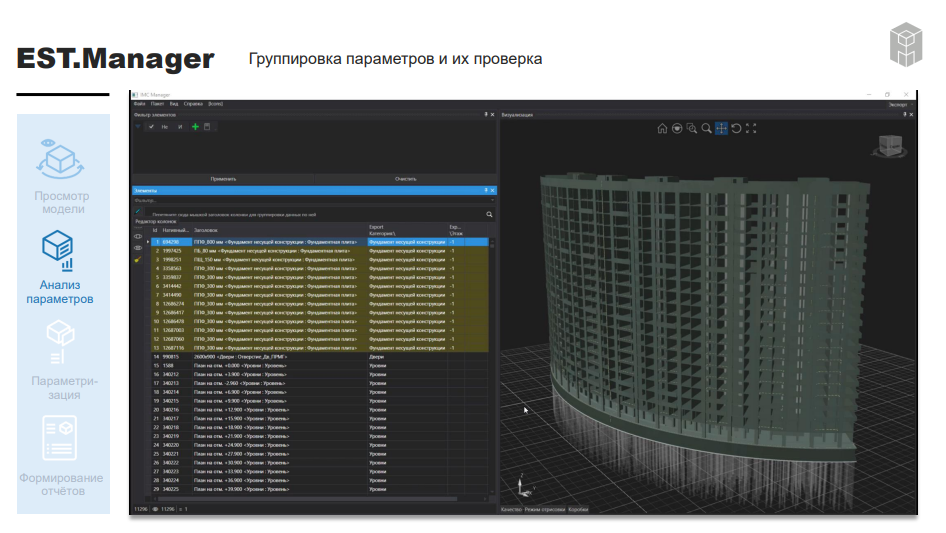Click the search magnifier icon above element table
This screenshot has height=533, width=946.
[489, 214]
